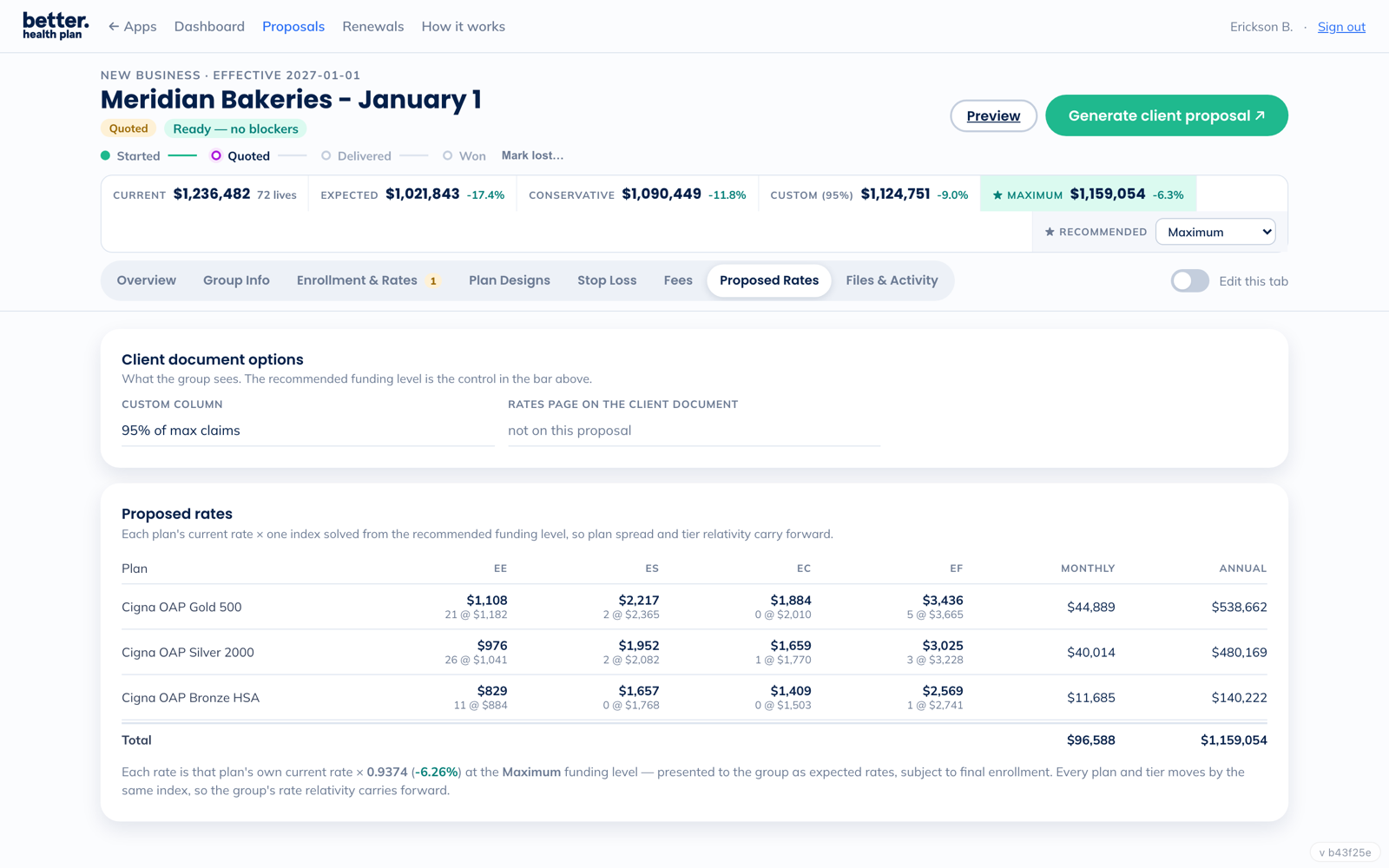The height and width of the screenshot is (868, 1389).
Task: Click the Enrollment & Rates warning badge
Action: pyautogui.click(x=433, y=280)
